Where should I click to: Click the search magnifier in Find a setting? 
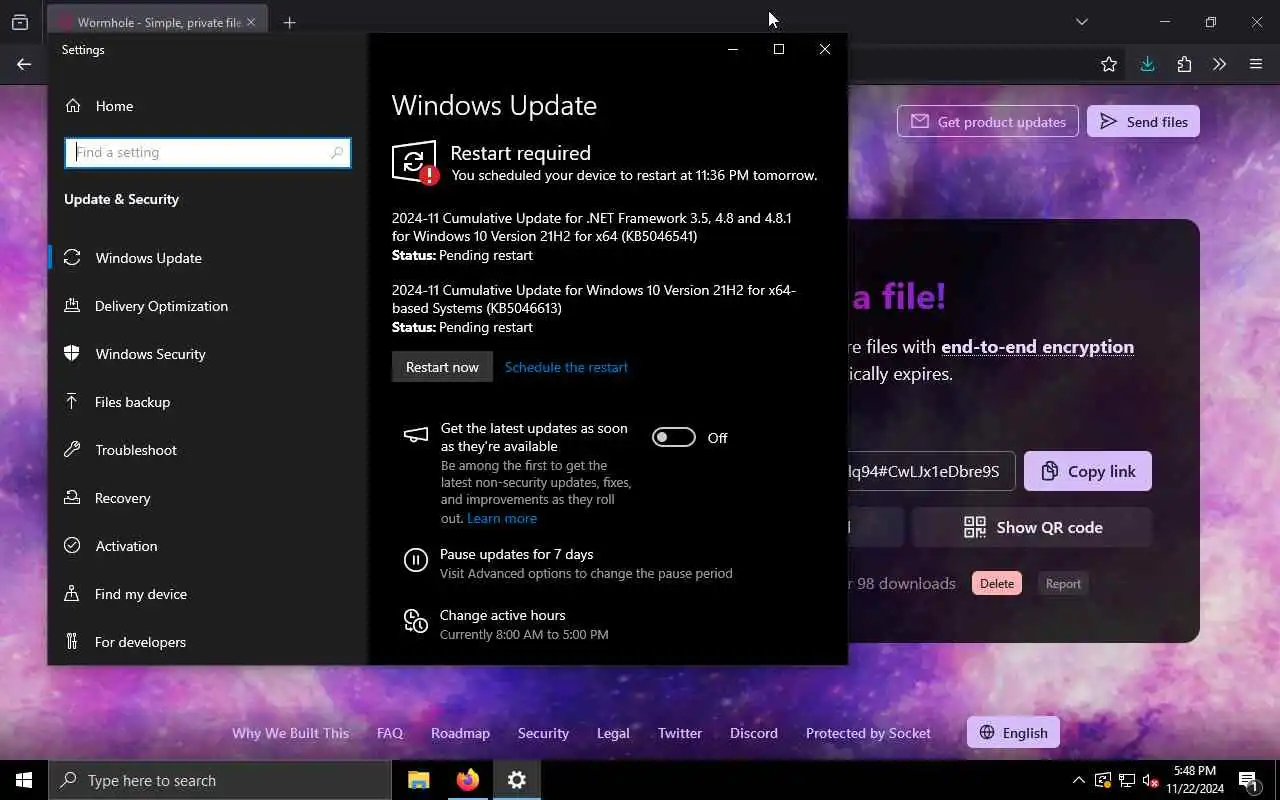pos(337,153)
